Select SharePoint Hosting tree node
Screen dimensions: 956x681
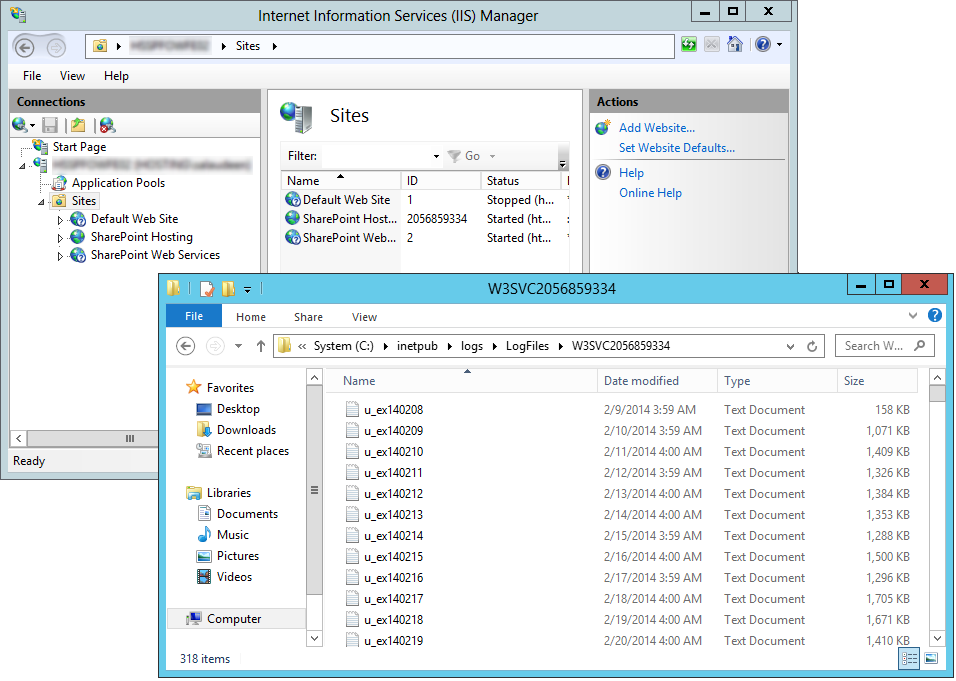click(141, 237)
